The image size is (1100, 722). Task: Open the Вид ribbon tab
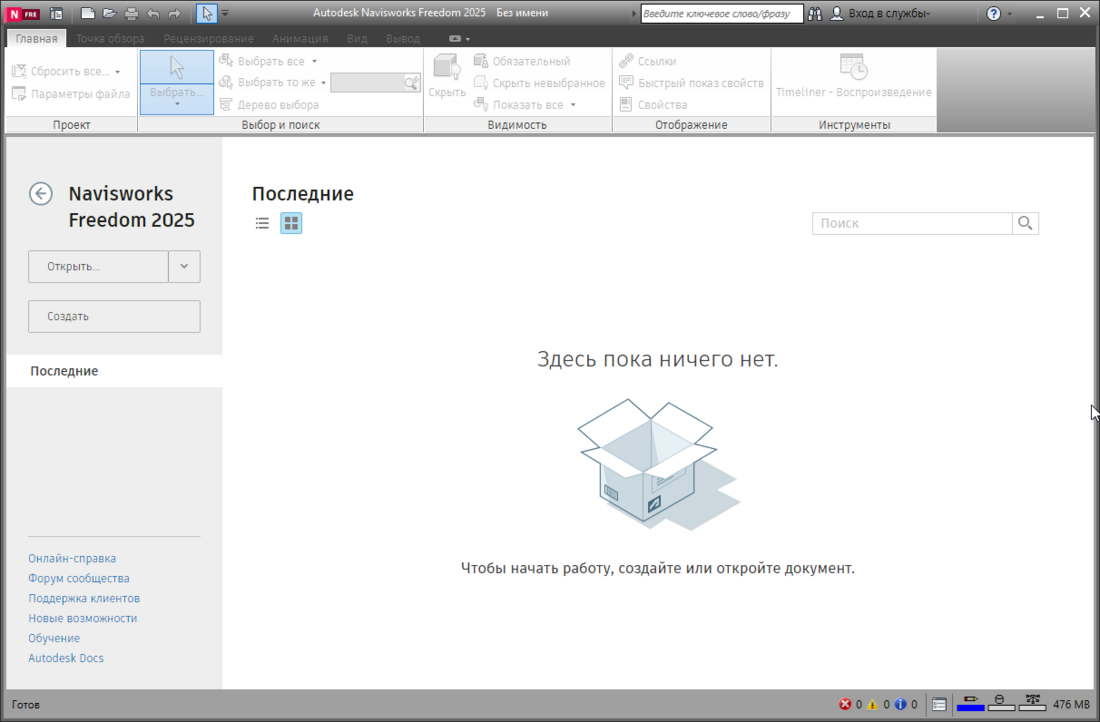tap(357, 39)
